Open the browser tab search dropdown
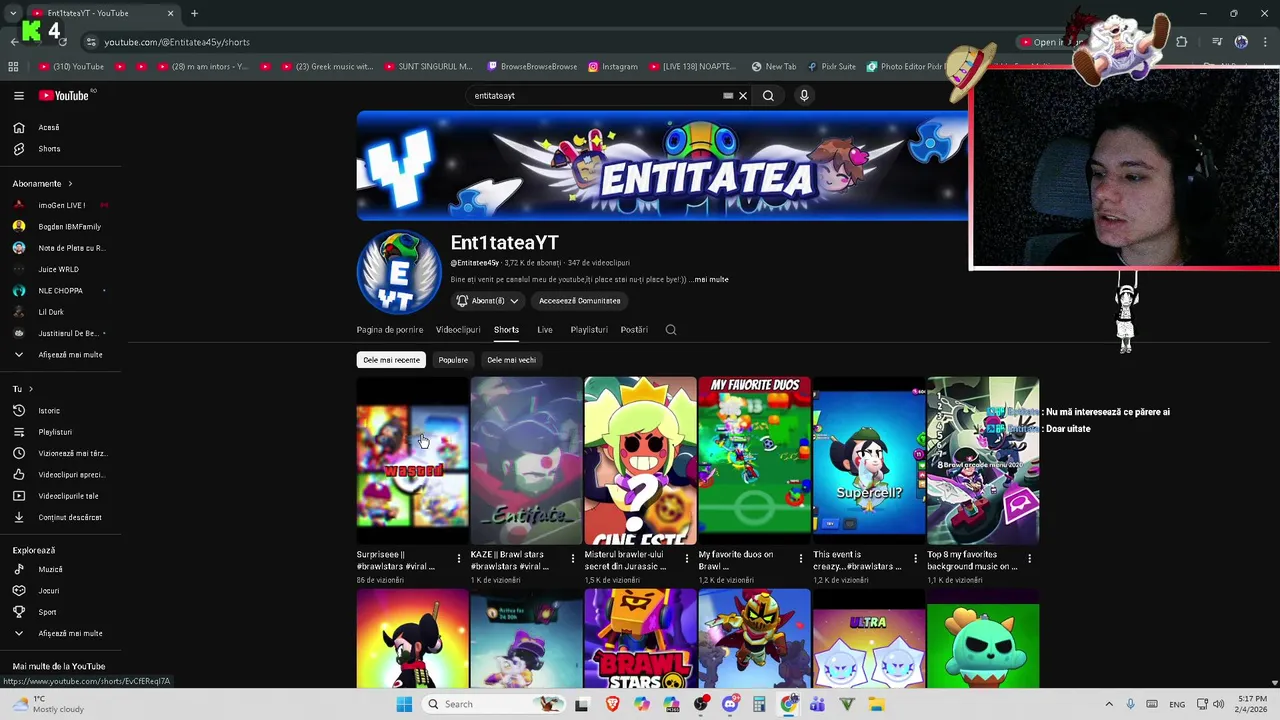Image resolution: width=1280 pixels, height=720 pixels. pos(13,13)
